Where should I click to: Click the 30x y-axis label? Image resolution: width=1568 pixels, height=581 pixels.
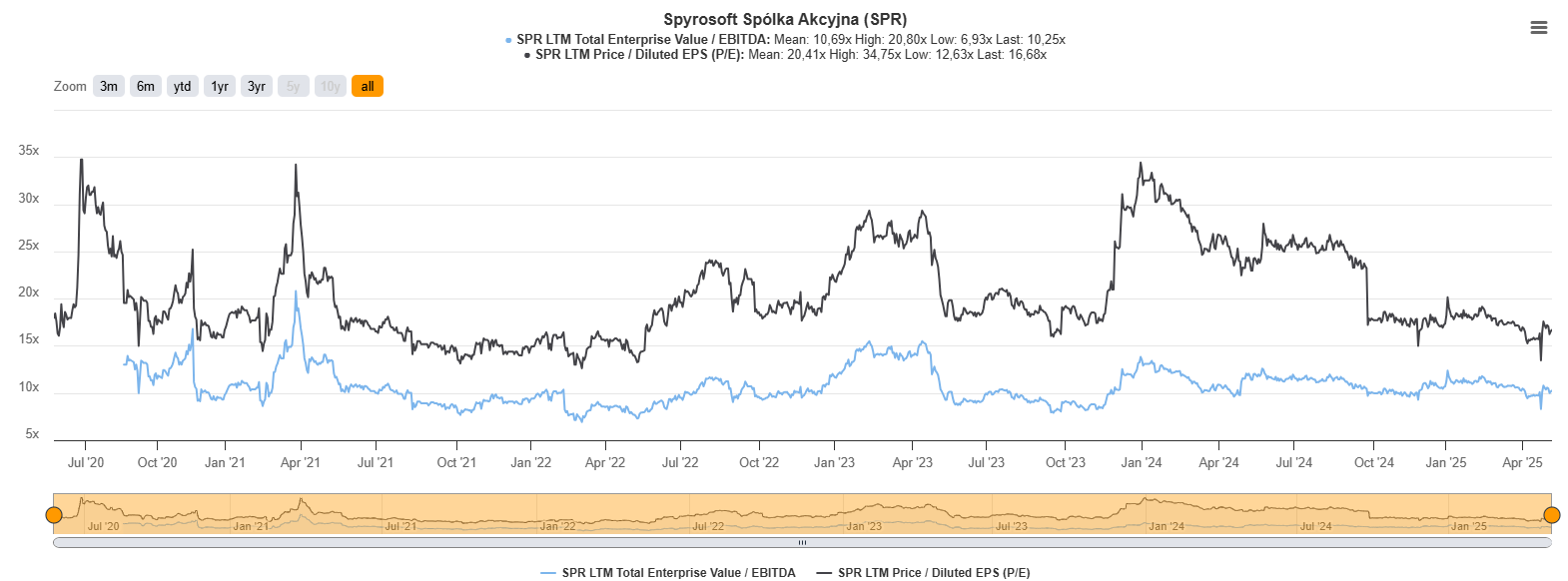pyautogui.click(x=29, y=199)
